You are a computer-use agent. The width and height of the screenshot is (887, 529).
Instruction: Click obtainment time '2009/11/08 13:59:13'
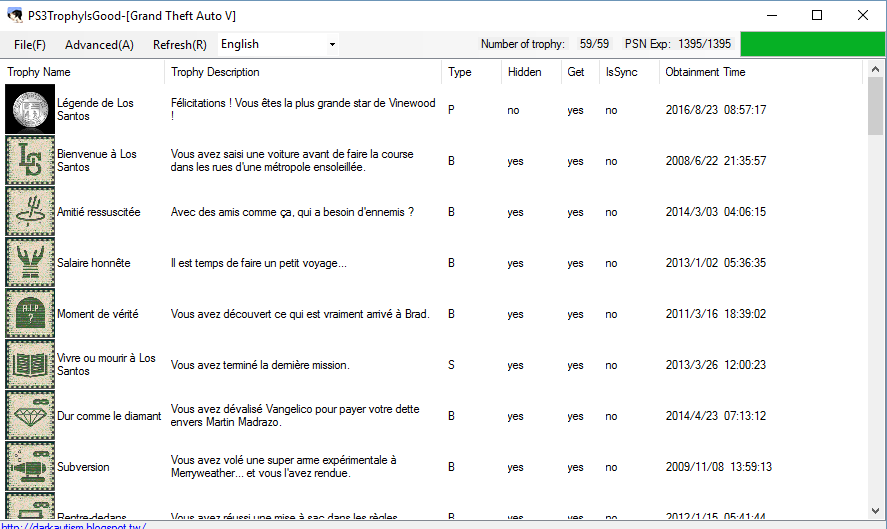(718, 467)
